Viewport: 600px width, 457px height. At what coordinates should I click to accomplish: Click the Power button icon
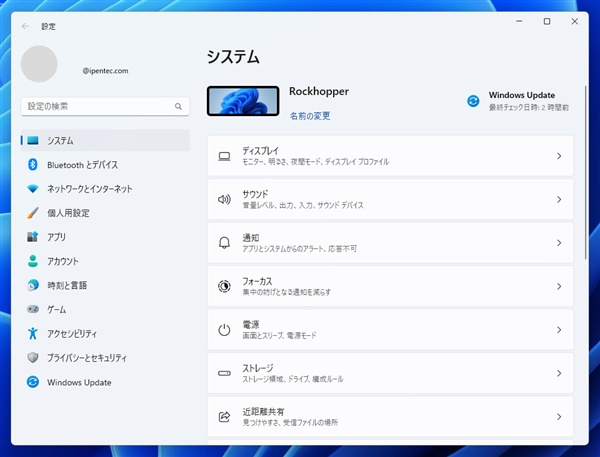click(224, 330)
